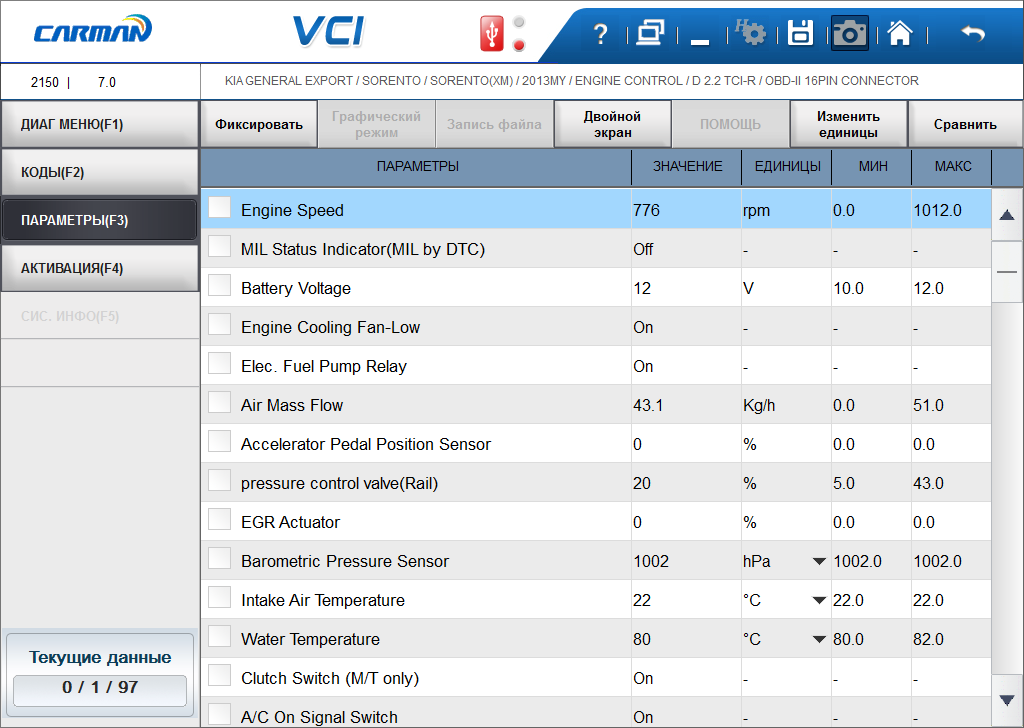Image resolution: width=1024 pixels, height=728 pixels.
Task: Check Accelerator Pedal Position Sensor box
Action: coord(219,442)
